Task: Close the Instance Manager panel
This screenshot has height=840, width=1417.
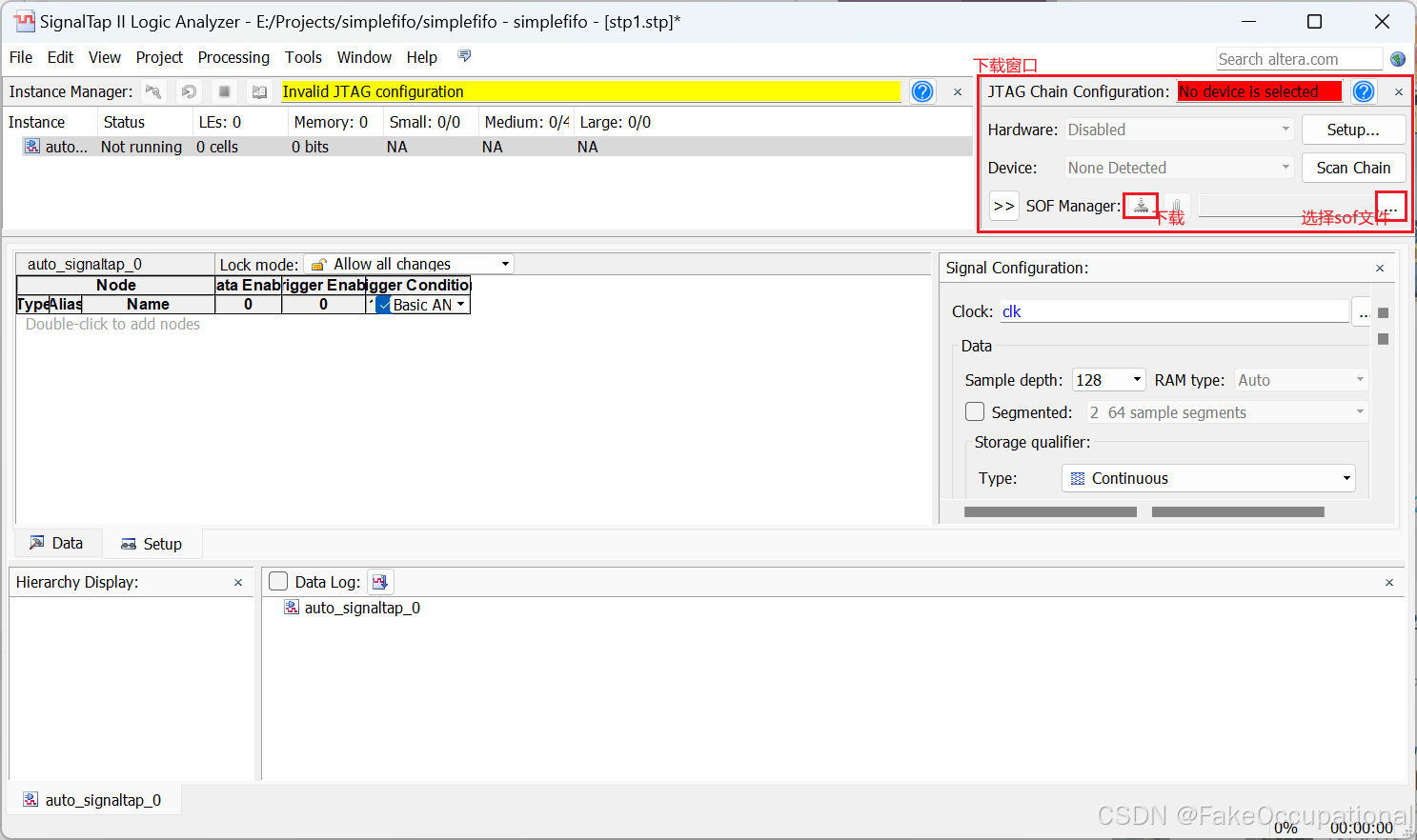Action: point(958,92)
